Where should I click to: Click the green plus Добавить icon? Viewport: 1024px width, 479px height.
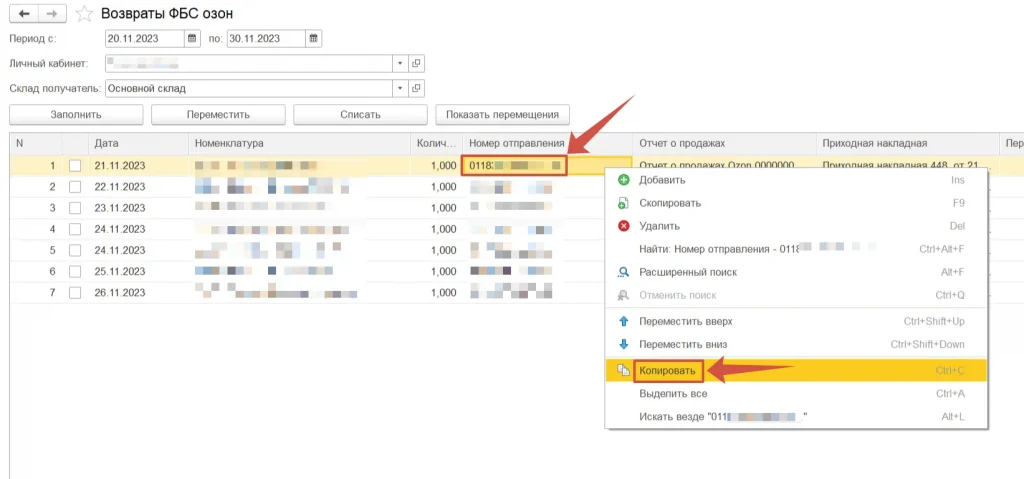[623, 180]
